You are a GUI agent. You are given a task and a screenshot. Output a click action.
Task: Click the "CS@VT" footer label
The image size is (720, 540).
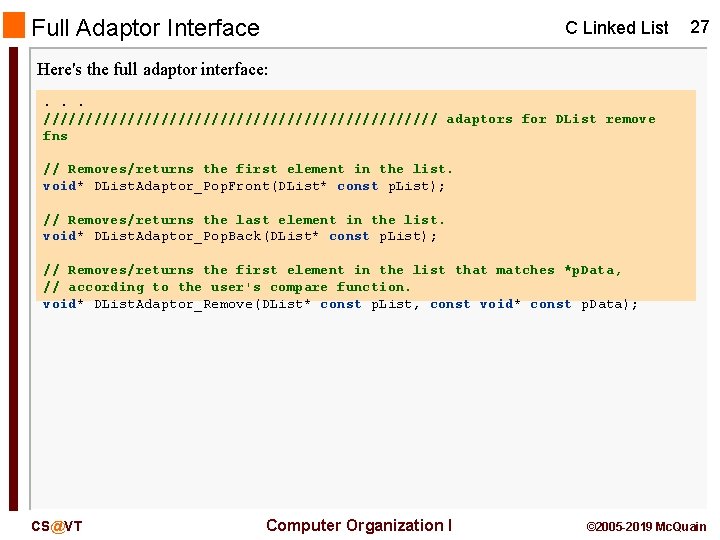(x=57, y=526)
